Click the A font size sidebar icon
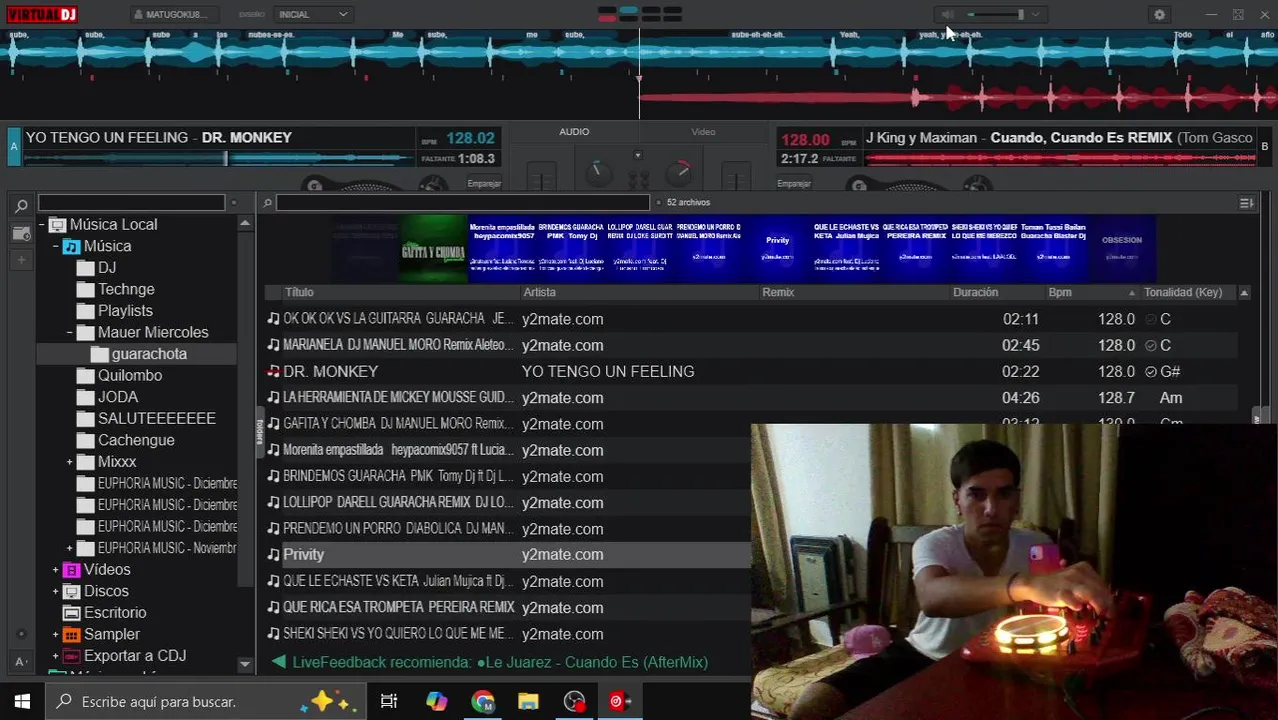Image resolution: width=1278 pixels, height=720 pixels. pyautogui.click(x=21, y=662)
